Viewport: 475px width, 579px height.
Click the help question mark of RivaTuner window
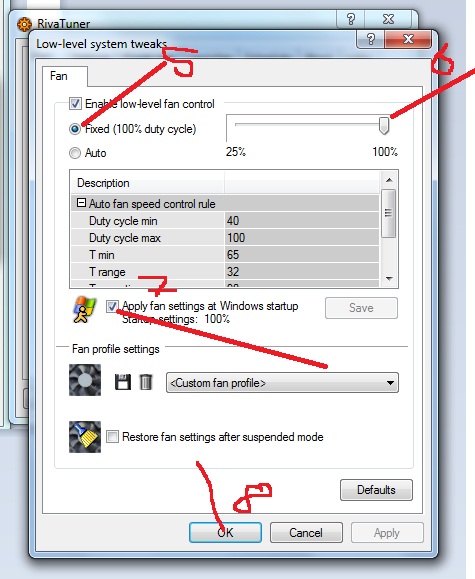[351, 19]
